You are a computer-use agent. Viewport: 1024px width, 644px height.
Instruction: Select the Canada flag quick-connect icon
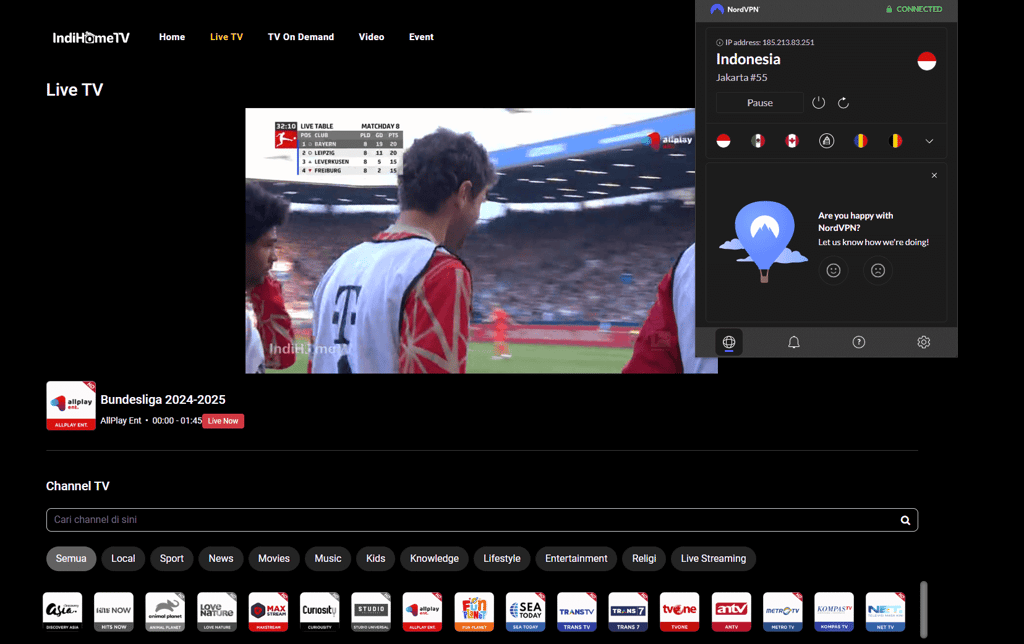(792, 140)
